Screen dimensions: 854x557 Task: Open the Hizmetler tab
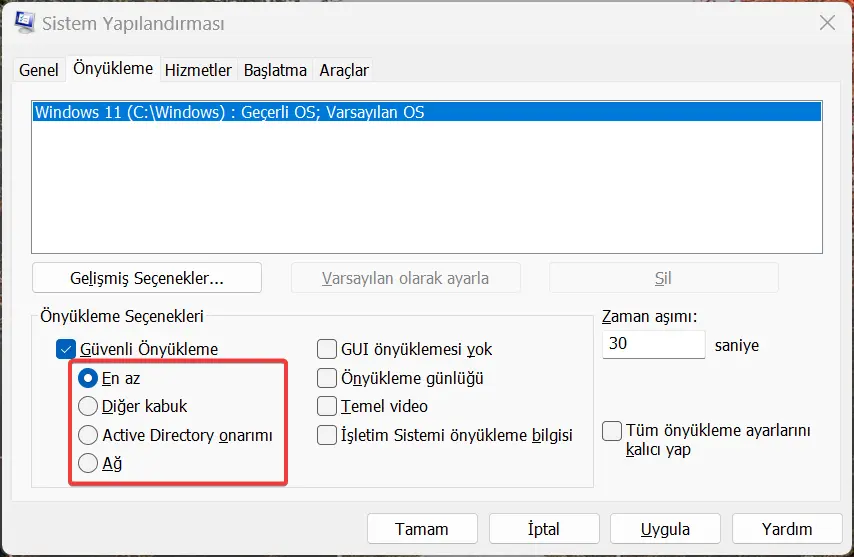(198, 70)
